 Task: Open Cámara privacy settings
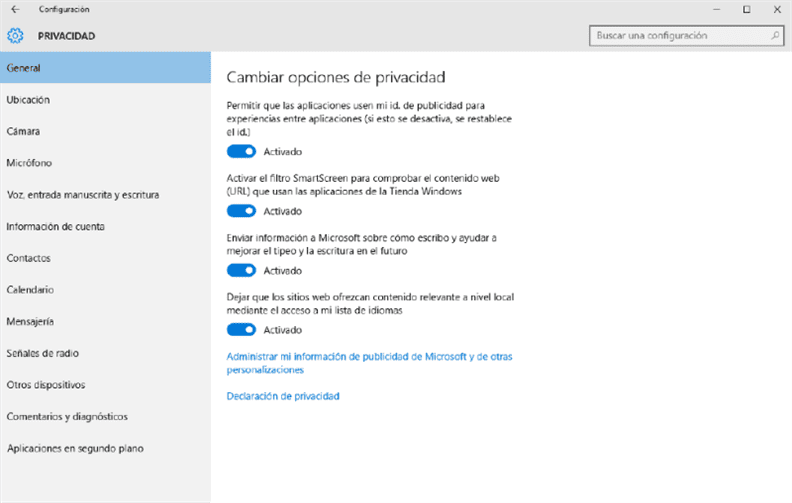(x=23, y=131)
